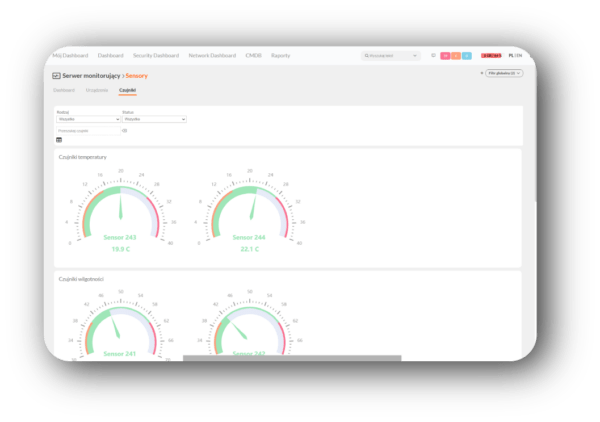
Task: Click the Sensor 241 humidity gauge
Action: (121, 325)
